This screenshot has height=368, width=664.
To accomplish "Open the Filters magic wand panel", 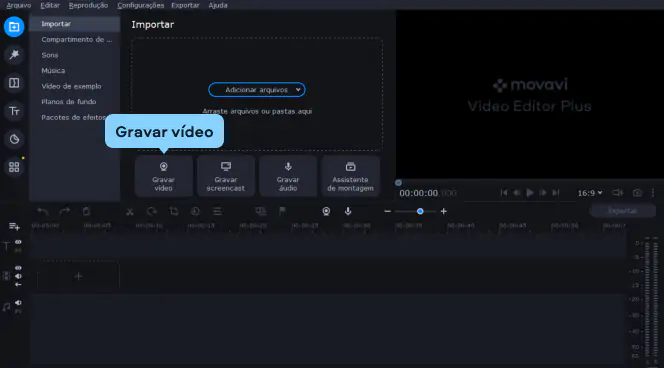I will click(x=14, y=55).
